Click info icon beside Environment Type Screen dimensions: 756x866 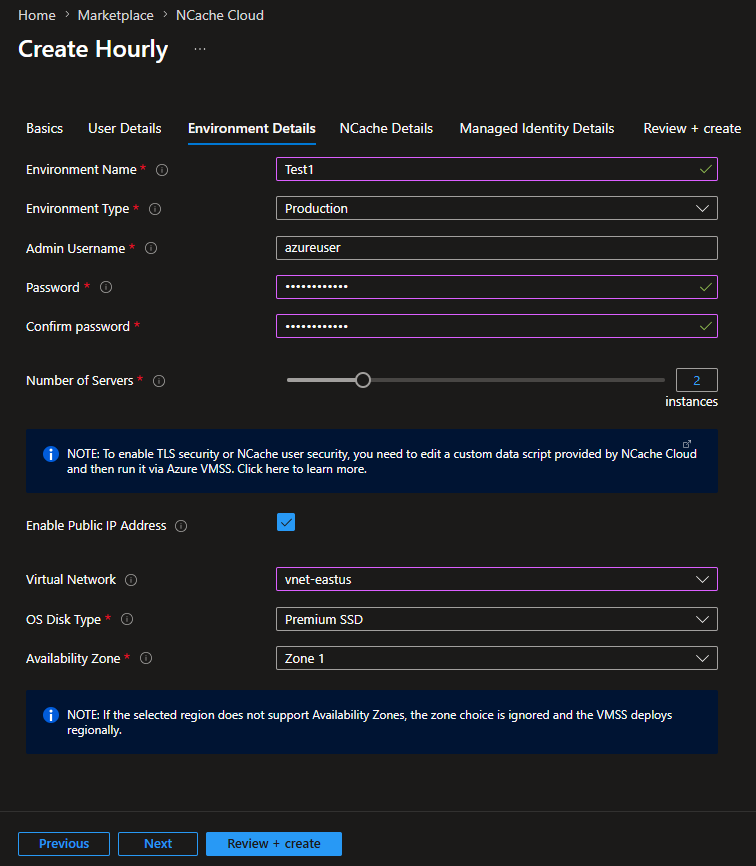pos(155,209)
